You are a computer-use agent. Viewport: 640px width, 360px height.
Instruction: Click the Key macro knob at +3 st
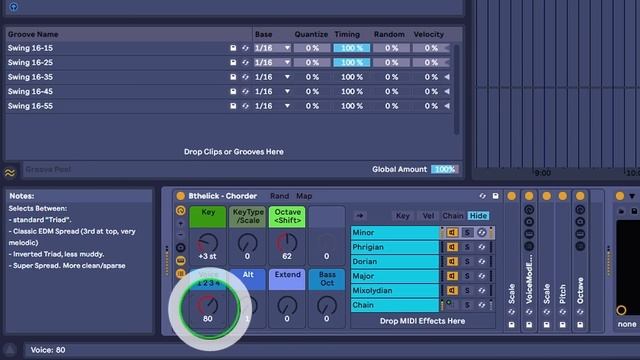tap(208, 243)
